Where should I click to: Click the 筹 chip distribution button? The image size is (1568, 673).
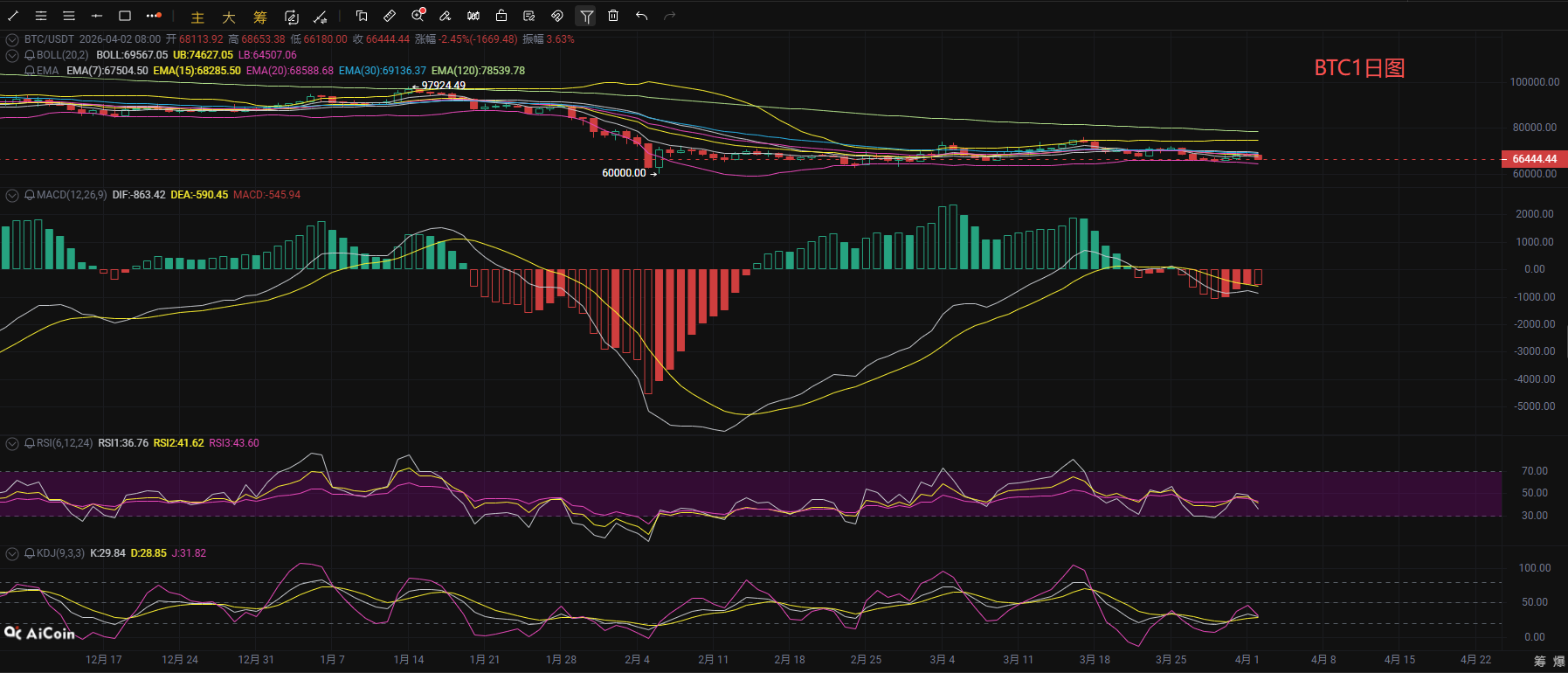tap(260, 17)
